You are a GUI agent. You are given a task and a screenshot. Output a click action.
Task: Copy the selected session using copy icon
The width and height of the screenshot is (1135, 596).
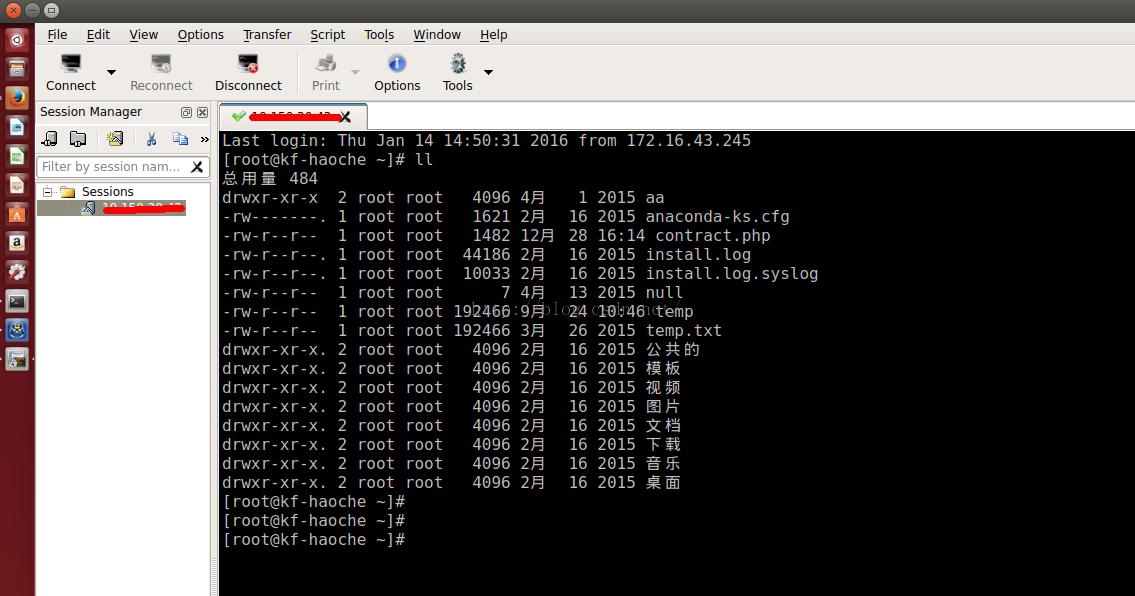(180, 139)
